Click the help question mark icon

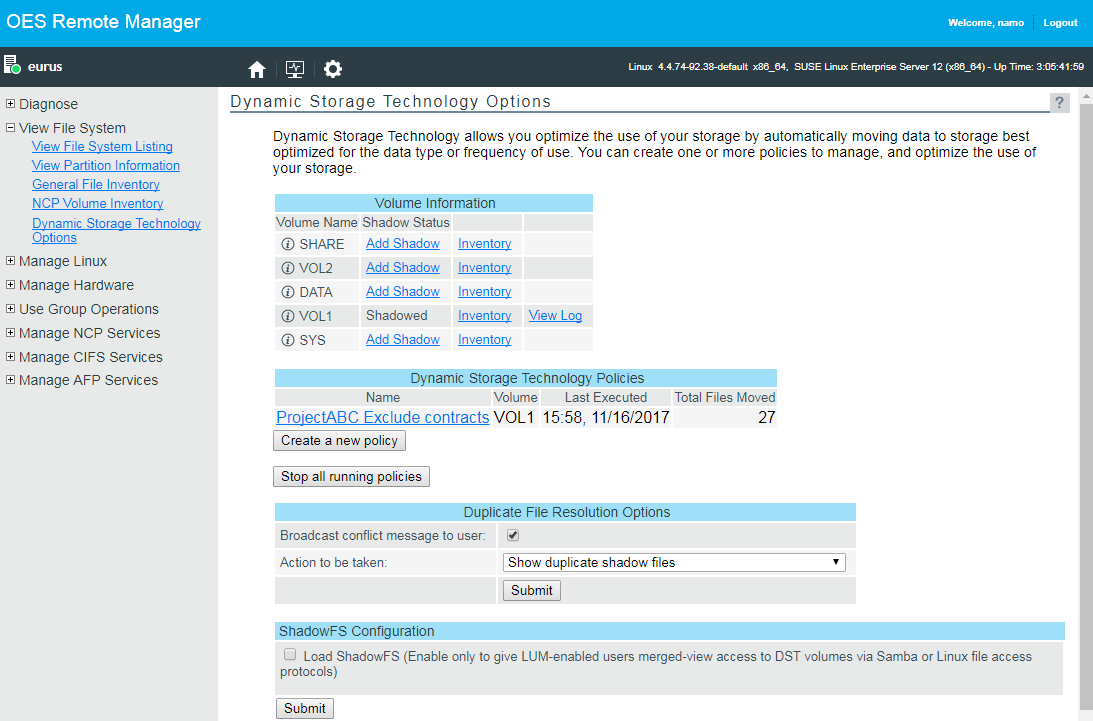pos(1059,103)
